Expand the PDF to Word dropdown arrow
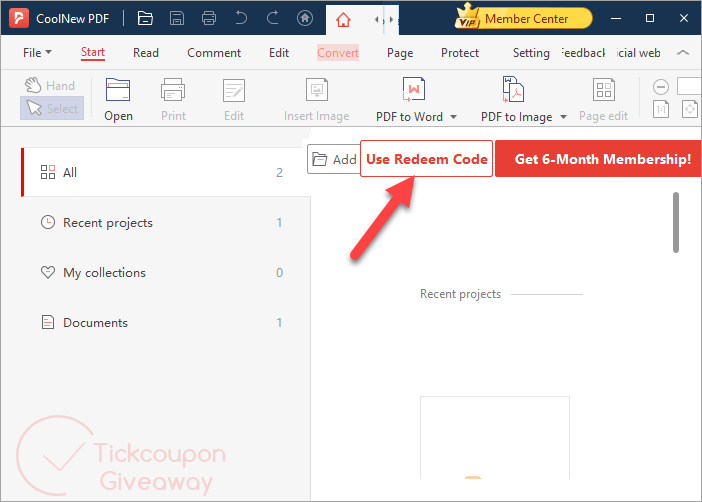 pos(454,117)
